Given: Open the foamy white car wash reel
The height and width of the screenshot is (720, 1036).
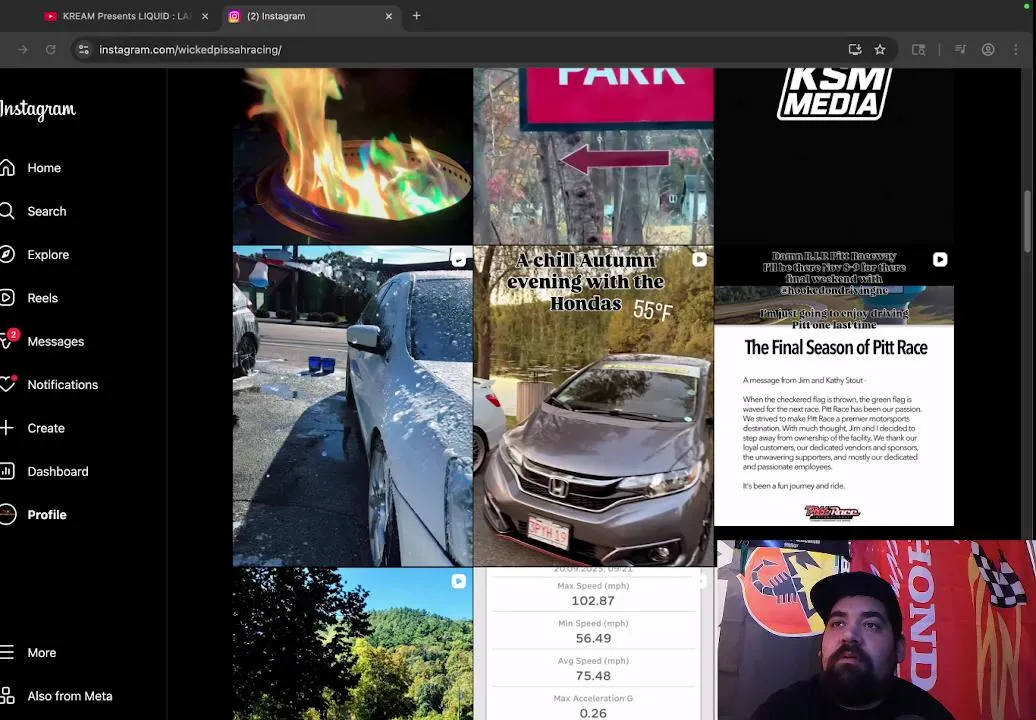Looking at the screenshot, I should click(353, 406).
